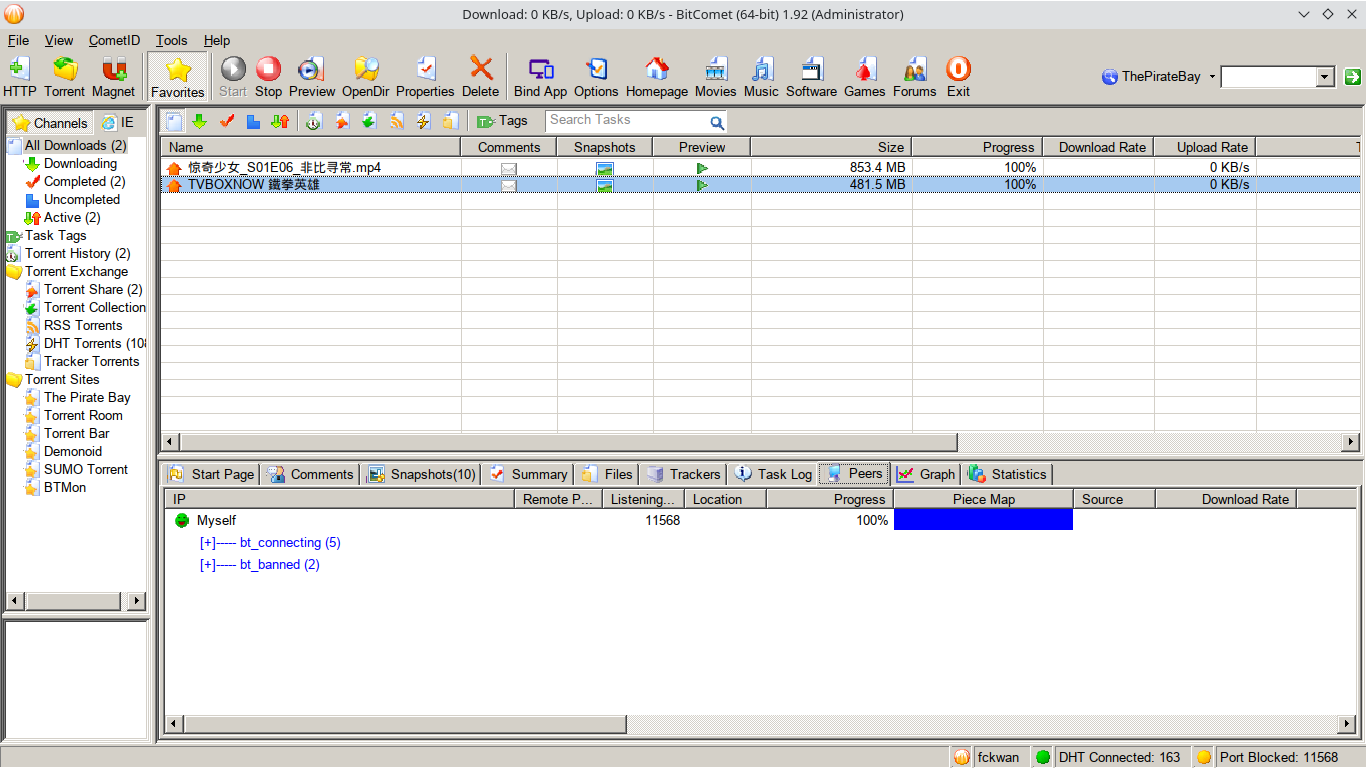Open the search engine dropdown next to ThePirateBay
The height and width of the screenshot is (768, 1366).
1211,76
